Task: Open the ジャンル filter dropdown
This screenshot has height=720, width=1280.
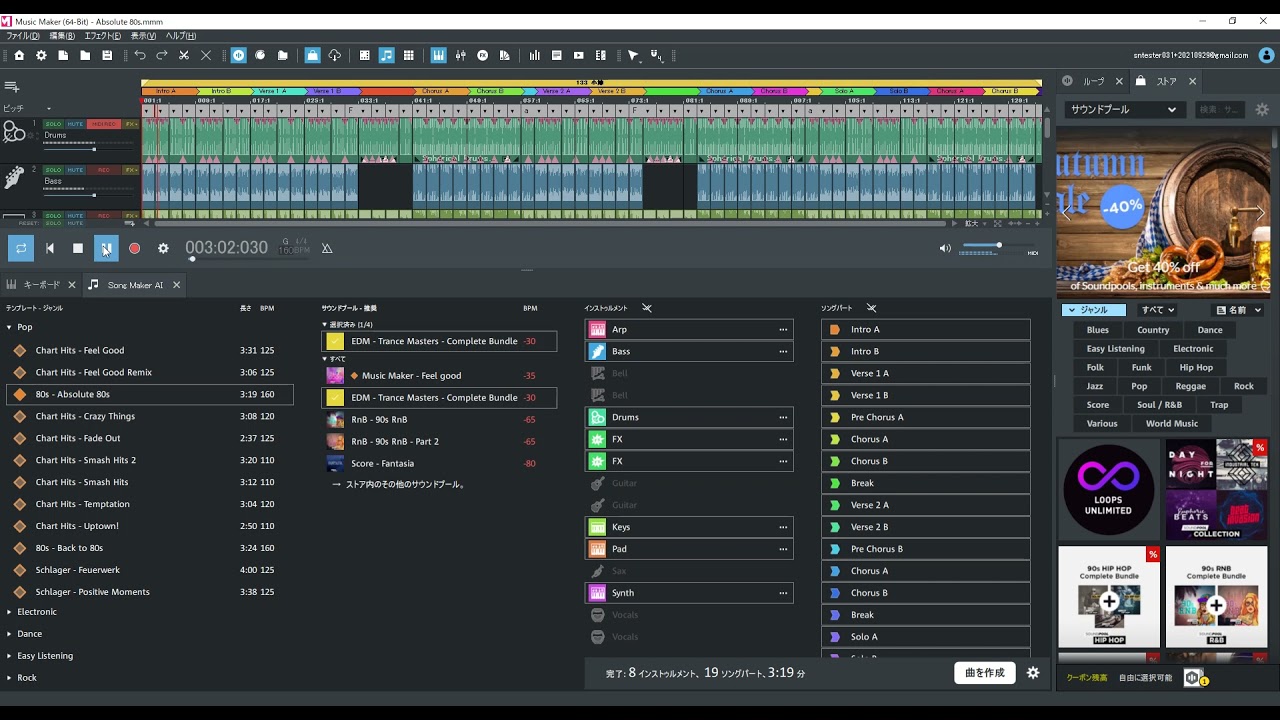Action: (x=1093, y=310)
